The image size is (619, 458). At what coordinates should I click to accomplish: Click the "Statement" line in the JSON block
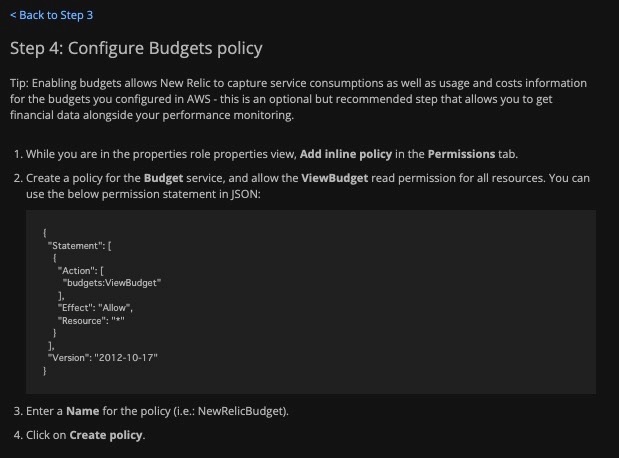pyautogui.click(x=79, y=246)
